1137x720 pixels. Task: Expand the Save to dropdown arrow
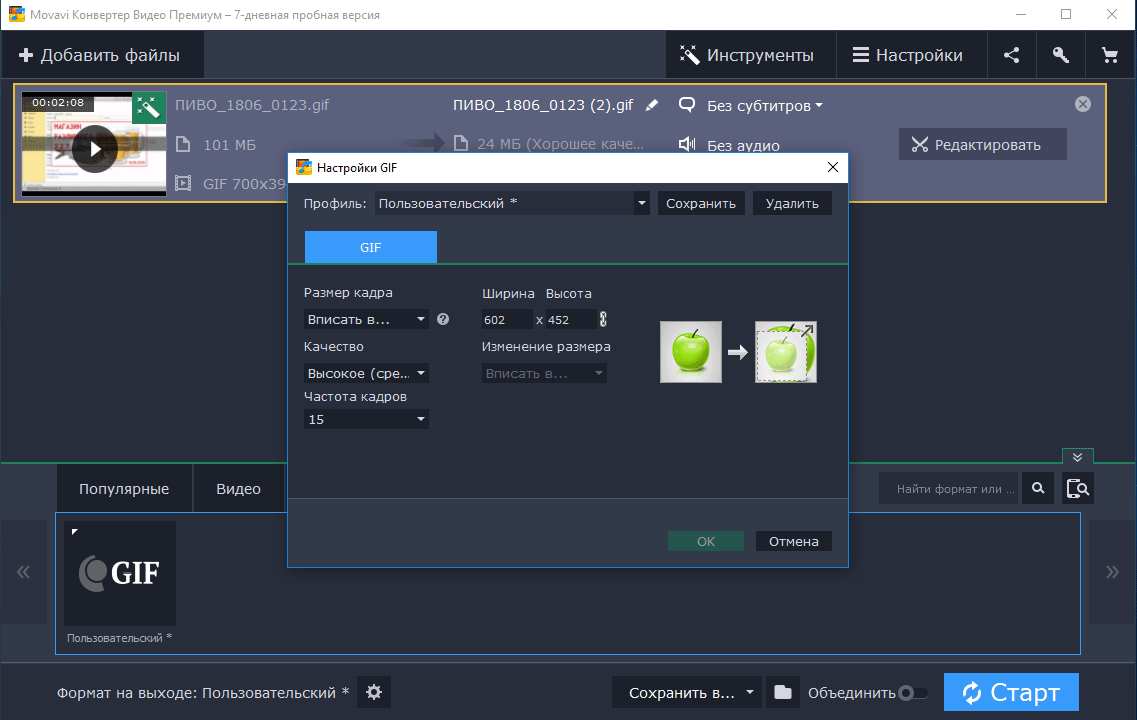pyautogui.click(x=750, y=692)
